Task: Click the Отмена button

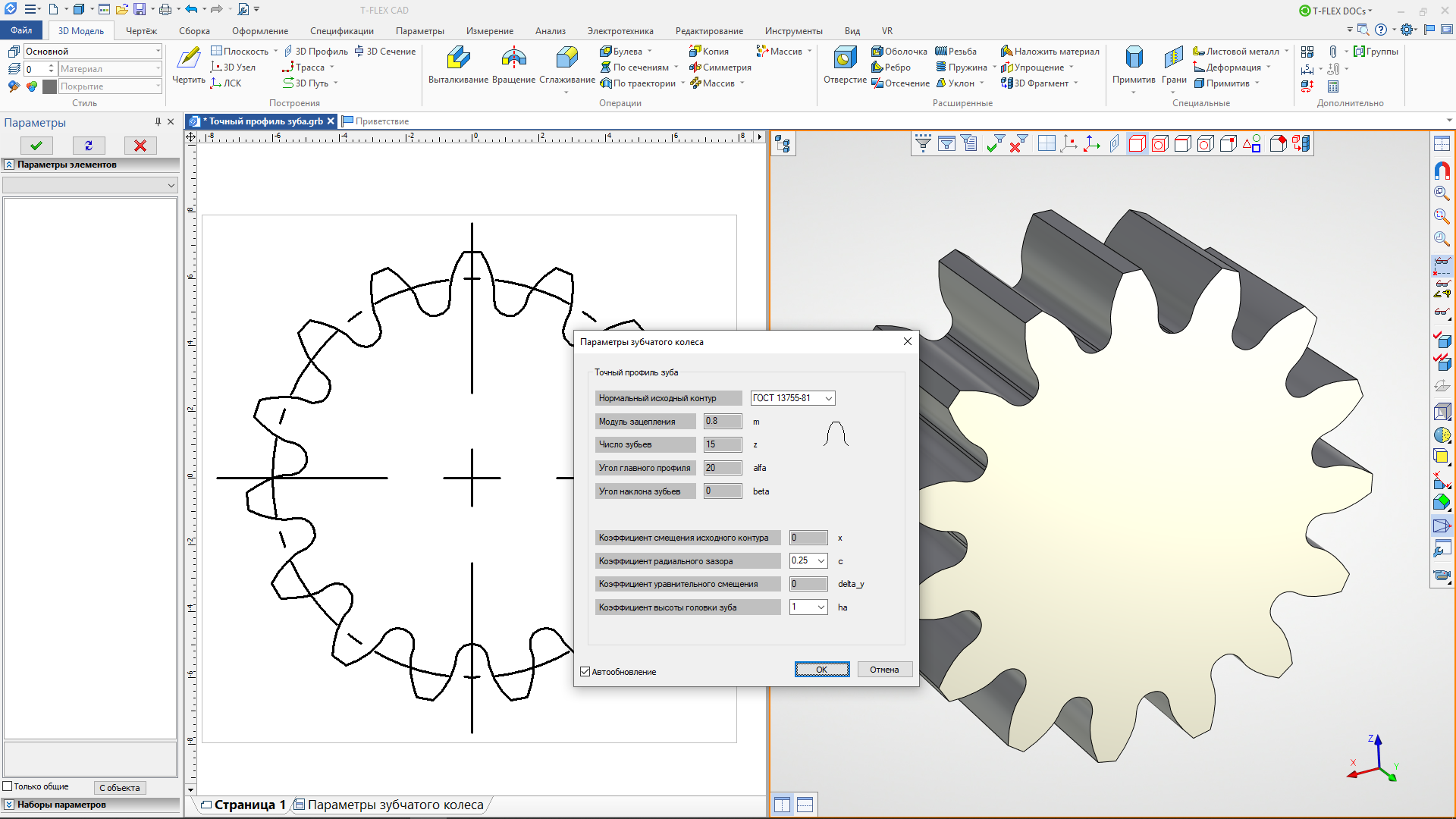Action: coord(884,670)
